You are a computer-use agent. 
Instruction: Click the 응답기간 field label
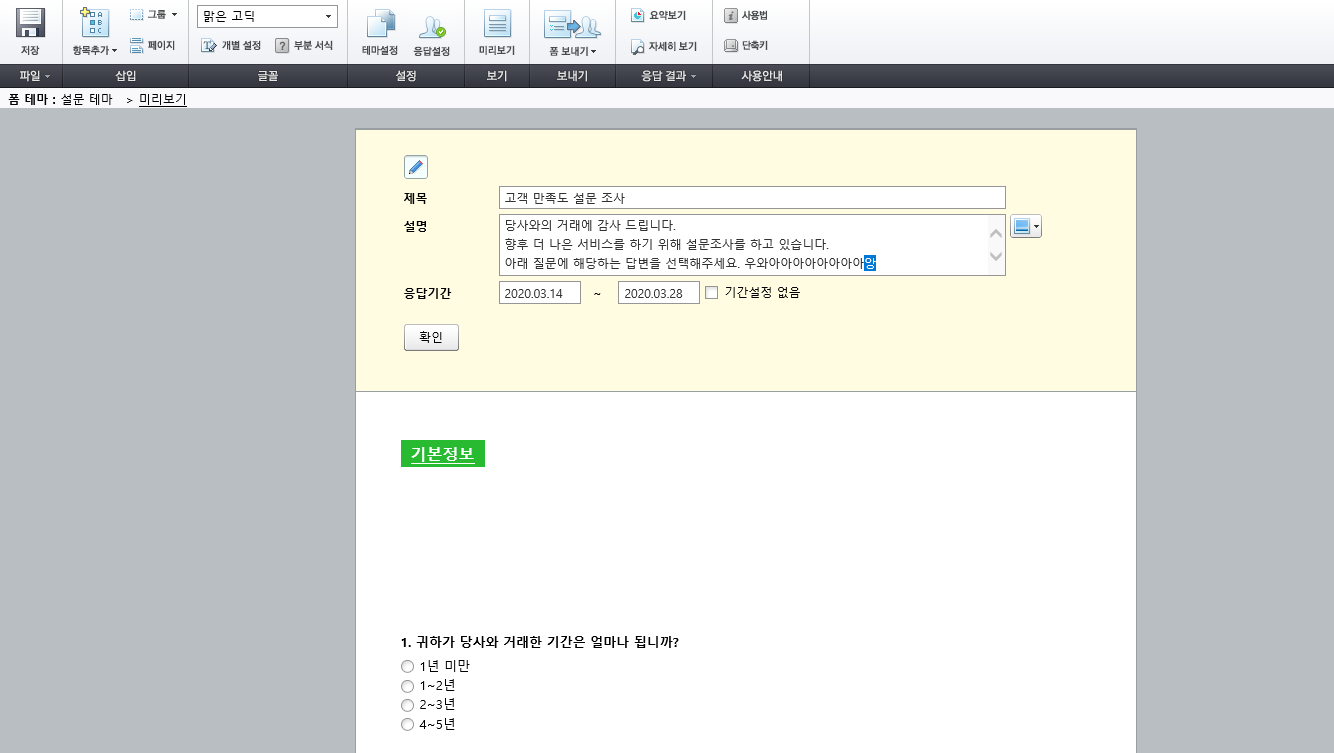pos(427,293)
